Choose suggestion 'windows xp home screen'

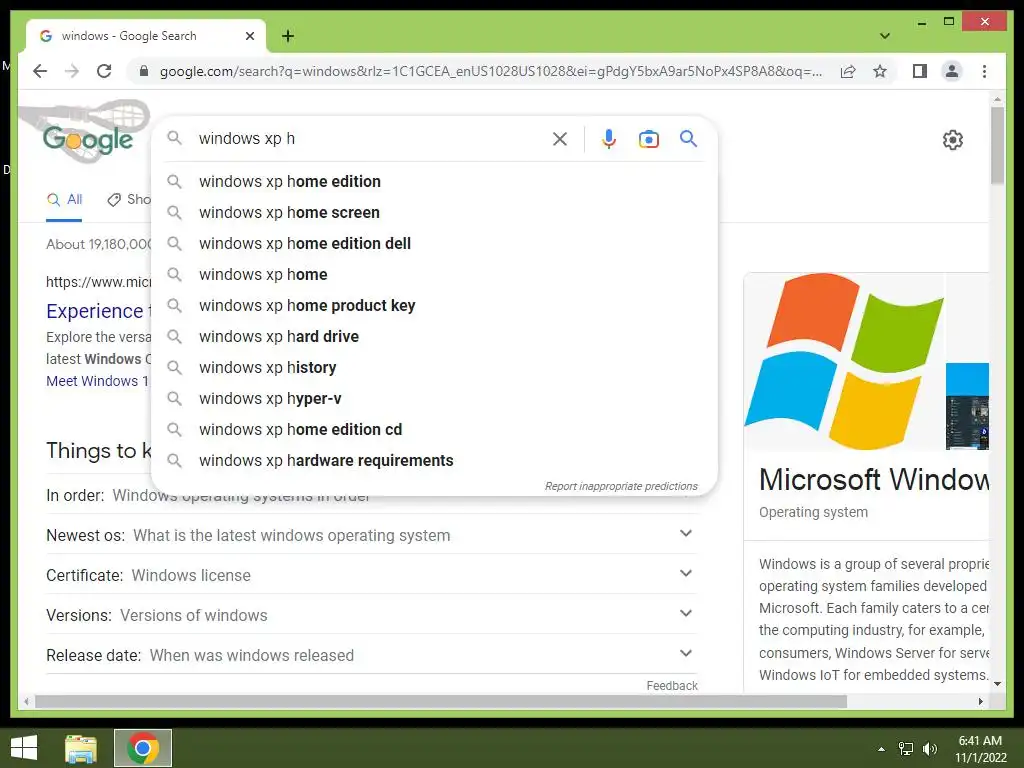point(434,212)
